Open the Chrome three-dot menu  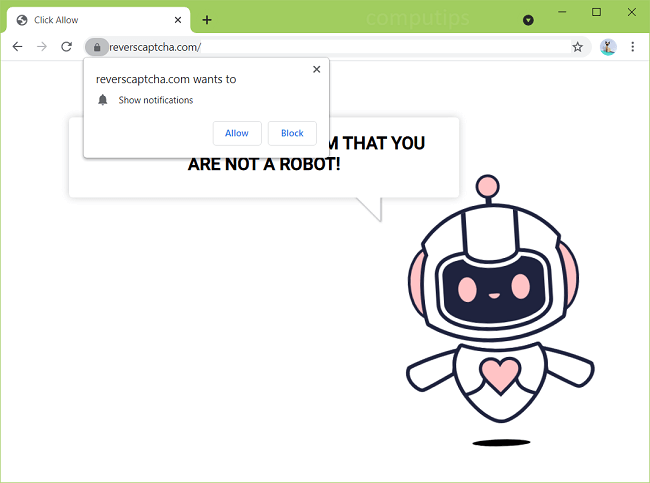click(x=632, y=47)
